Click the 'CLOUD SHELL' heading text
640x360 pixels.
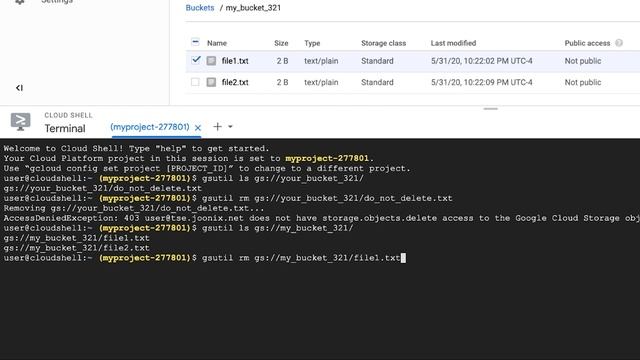pos(68,116)
